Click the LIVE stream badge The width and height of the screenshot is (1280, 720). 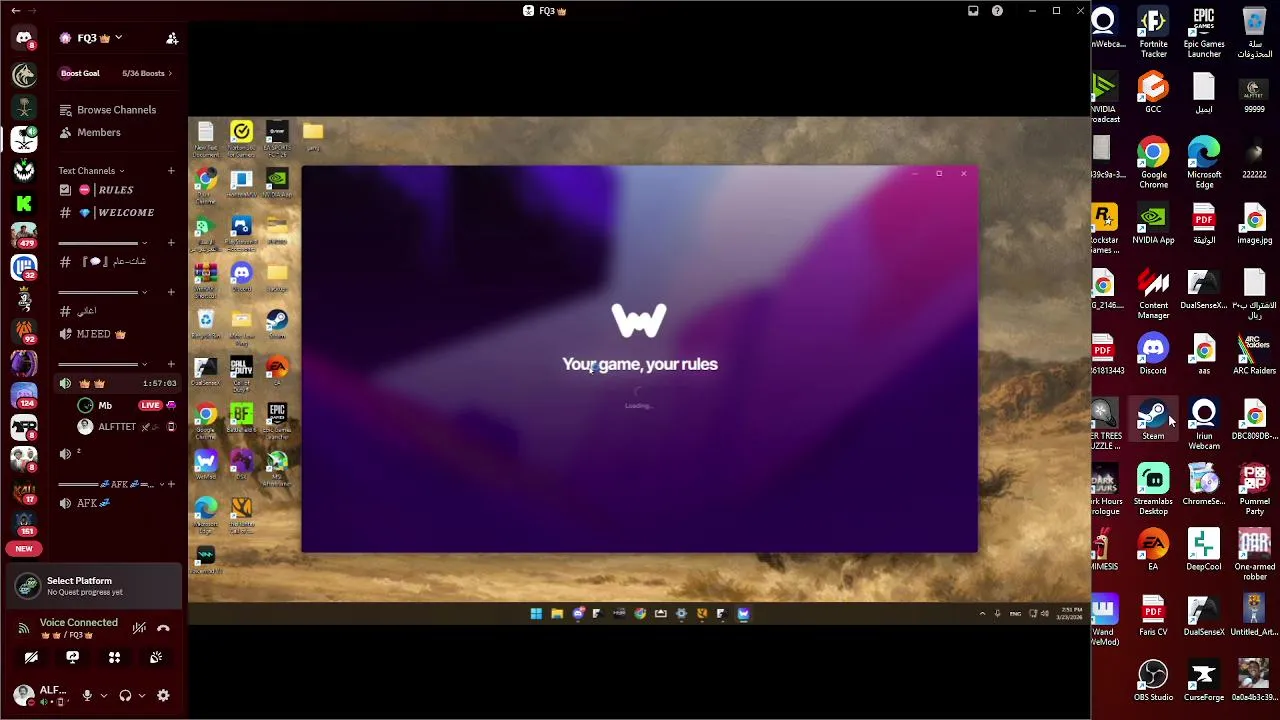150,405
